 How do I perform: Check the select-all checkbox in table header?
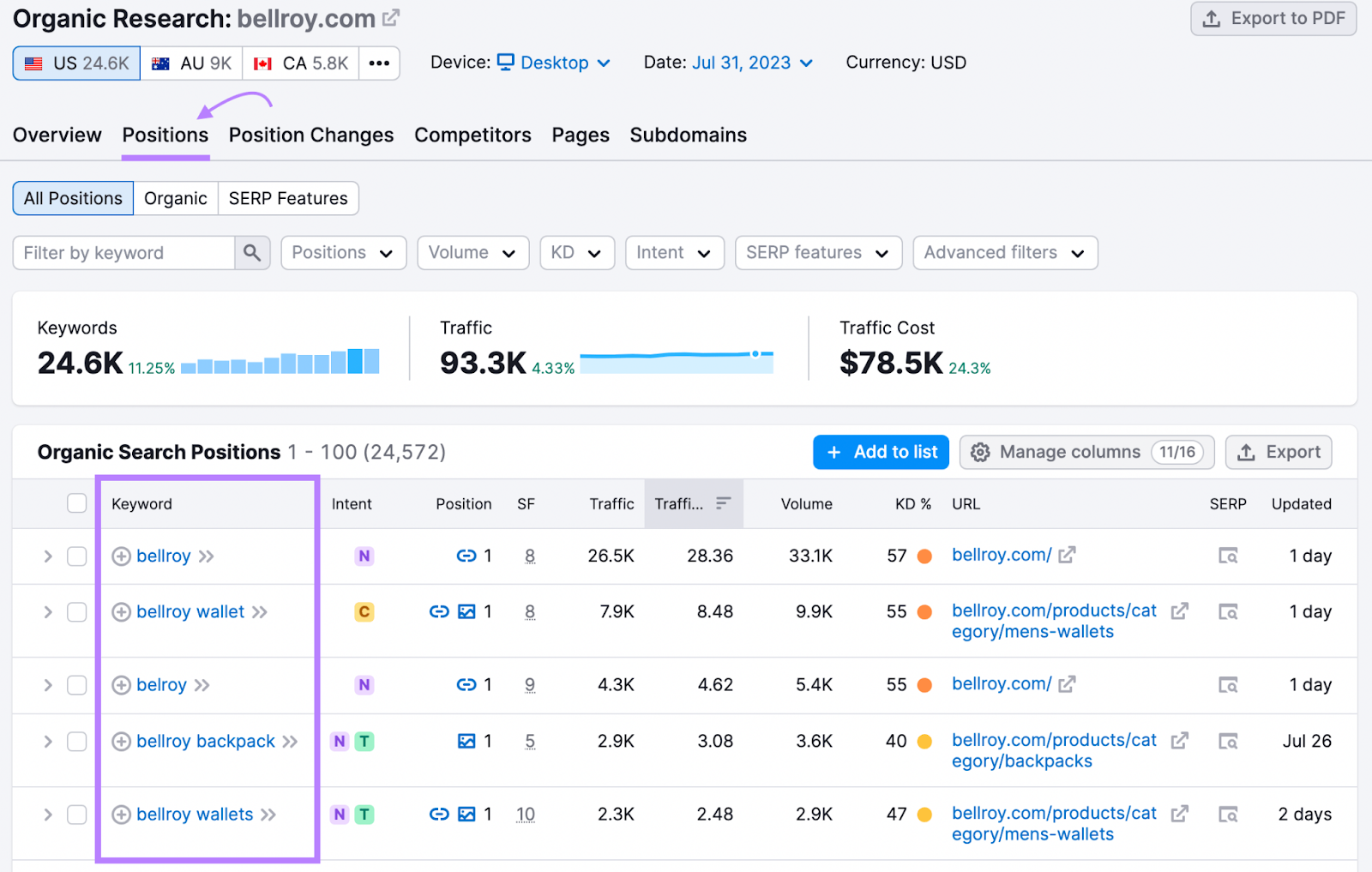coord(76,503)
